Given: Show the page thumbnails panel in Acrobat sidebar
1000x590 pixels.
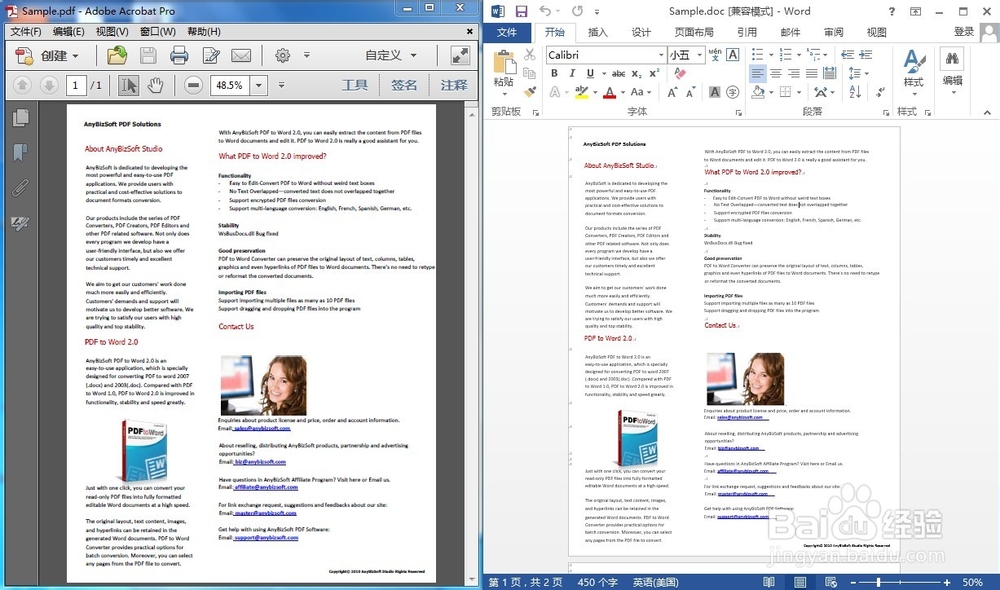Looking at the screenshot, I should pos(20,117).
